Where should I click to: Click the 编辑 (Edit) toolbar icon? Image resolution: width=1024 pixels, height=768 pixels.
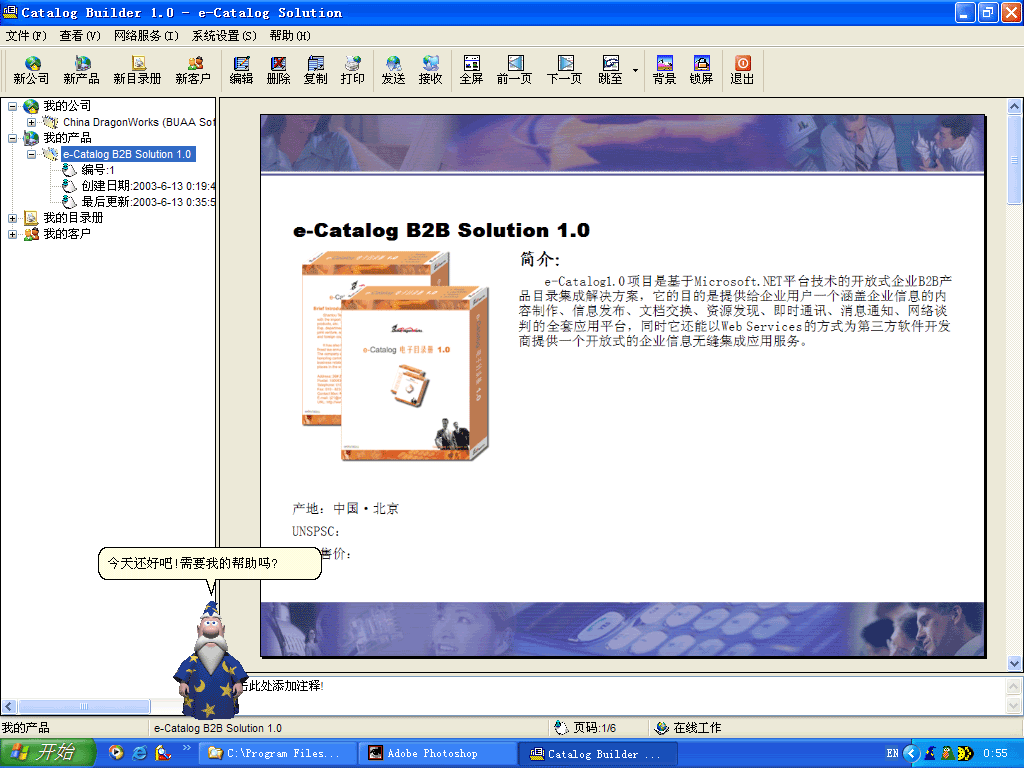tap(241, 70)
